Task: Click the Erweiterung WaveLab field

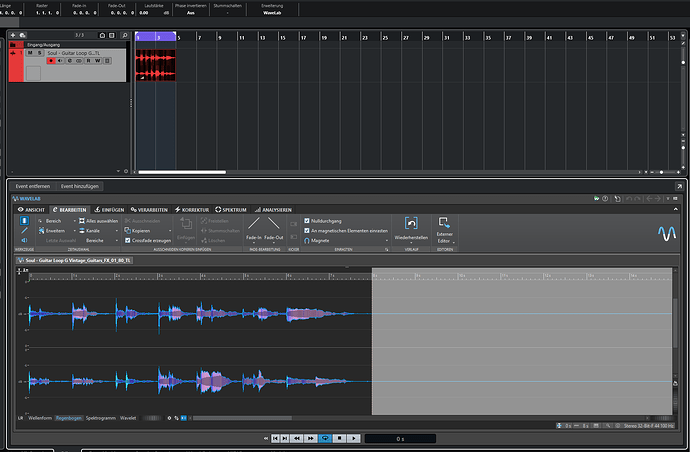Action: [272, 9]
